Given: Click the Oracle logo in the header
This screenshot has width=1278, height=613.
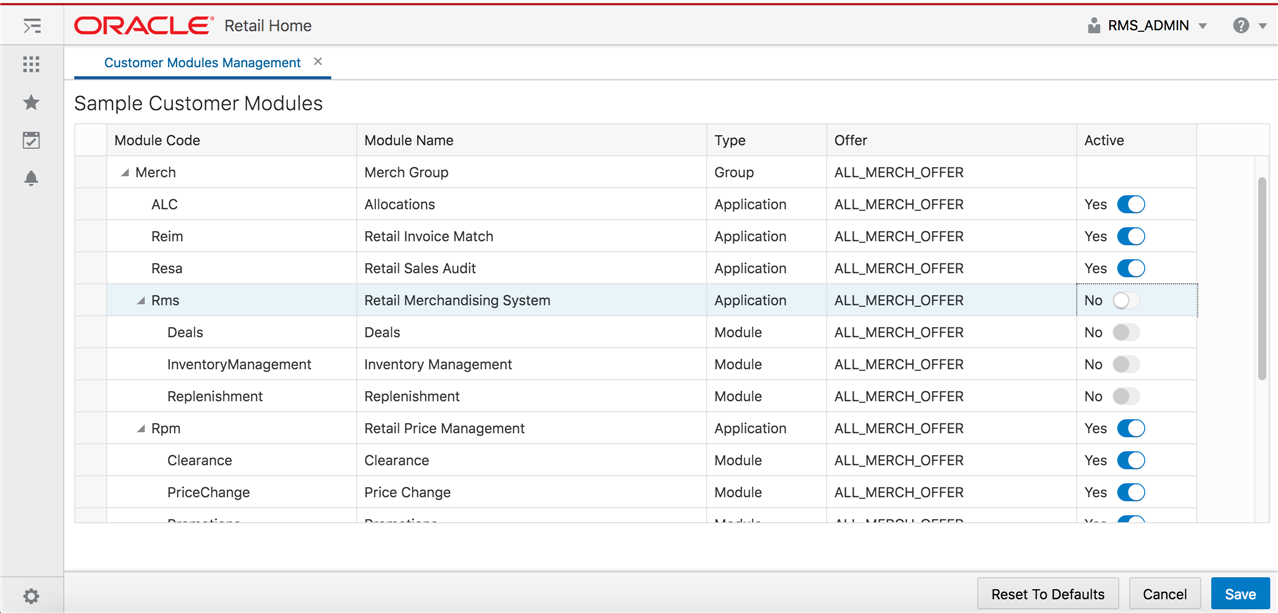Looking at the screenshot, I should click(143, 25).
